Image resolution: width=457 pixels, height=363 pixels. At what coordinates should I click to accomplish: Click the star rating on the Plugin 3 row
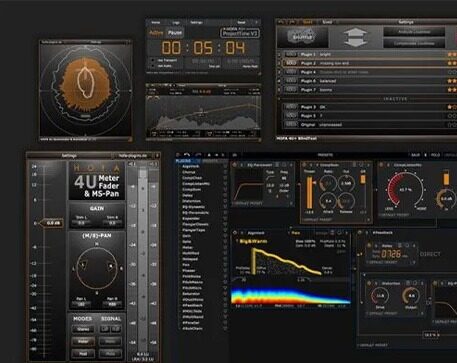tap(452, 107)
